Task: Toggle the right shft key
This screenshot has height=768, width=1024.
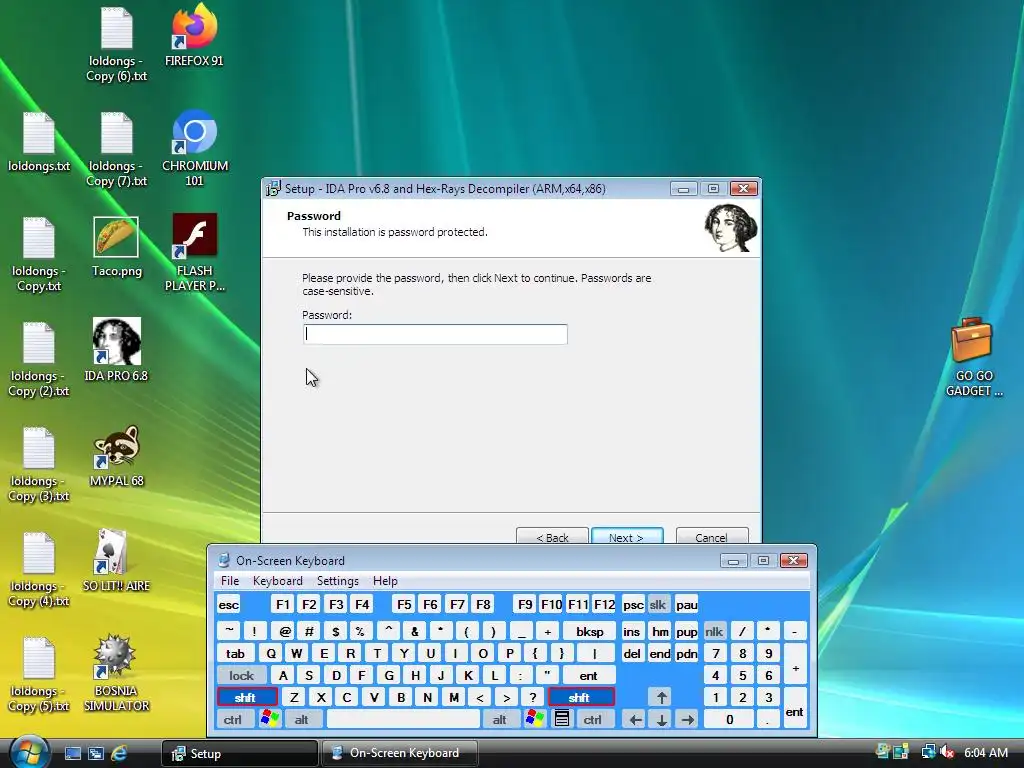Action: (581, 697)
